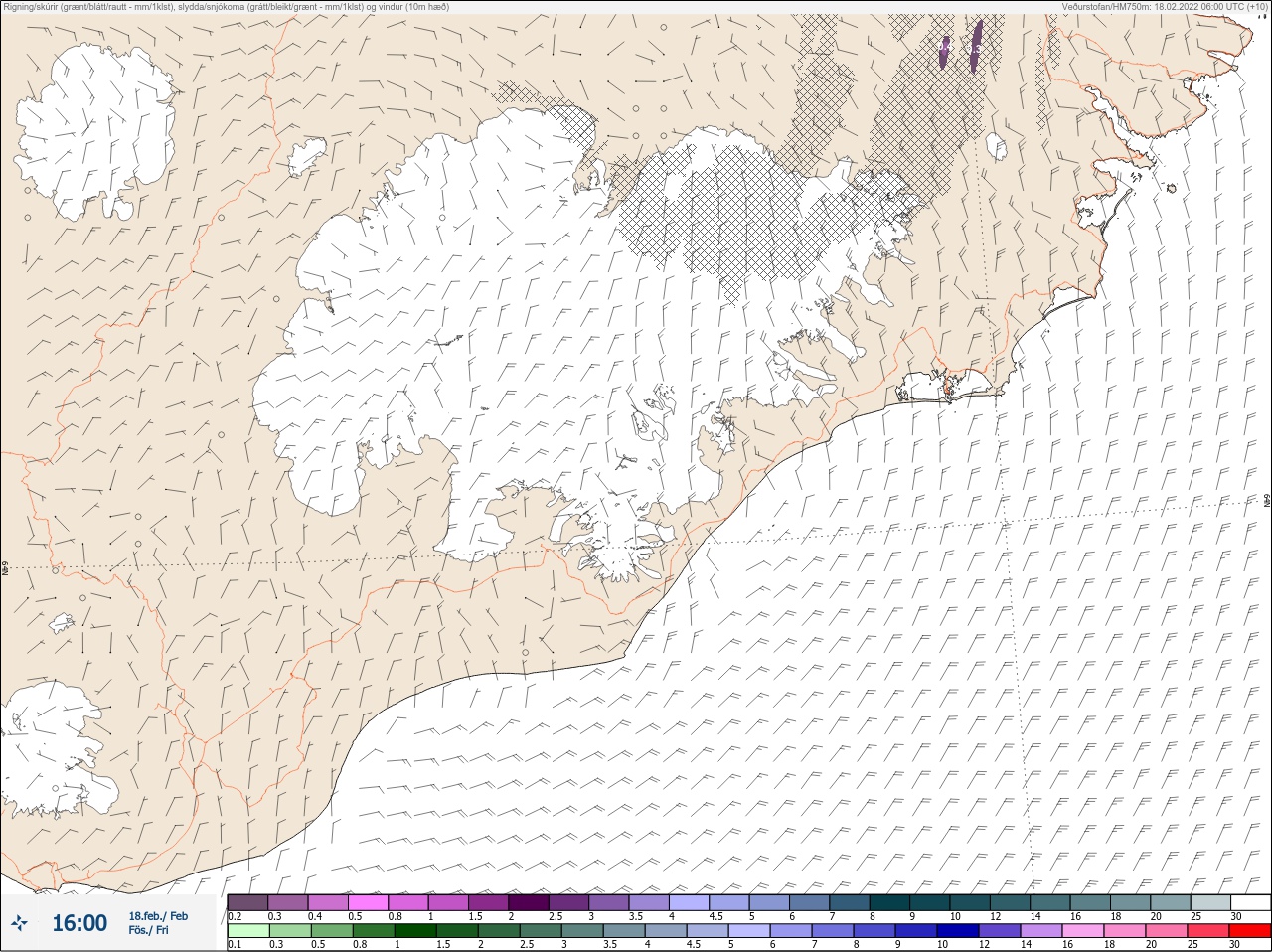Click the taller purple precipitation patch at map top
1272x952 pixels.
976,46
